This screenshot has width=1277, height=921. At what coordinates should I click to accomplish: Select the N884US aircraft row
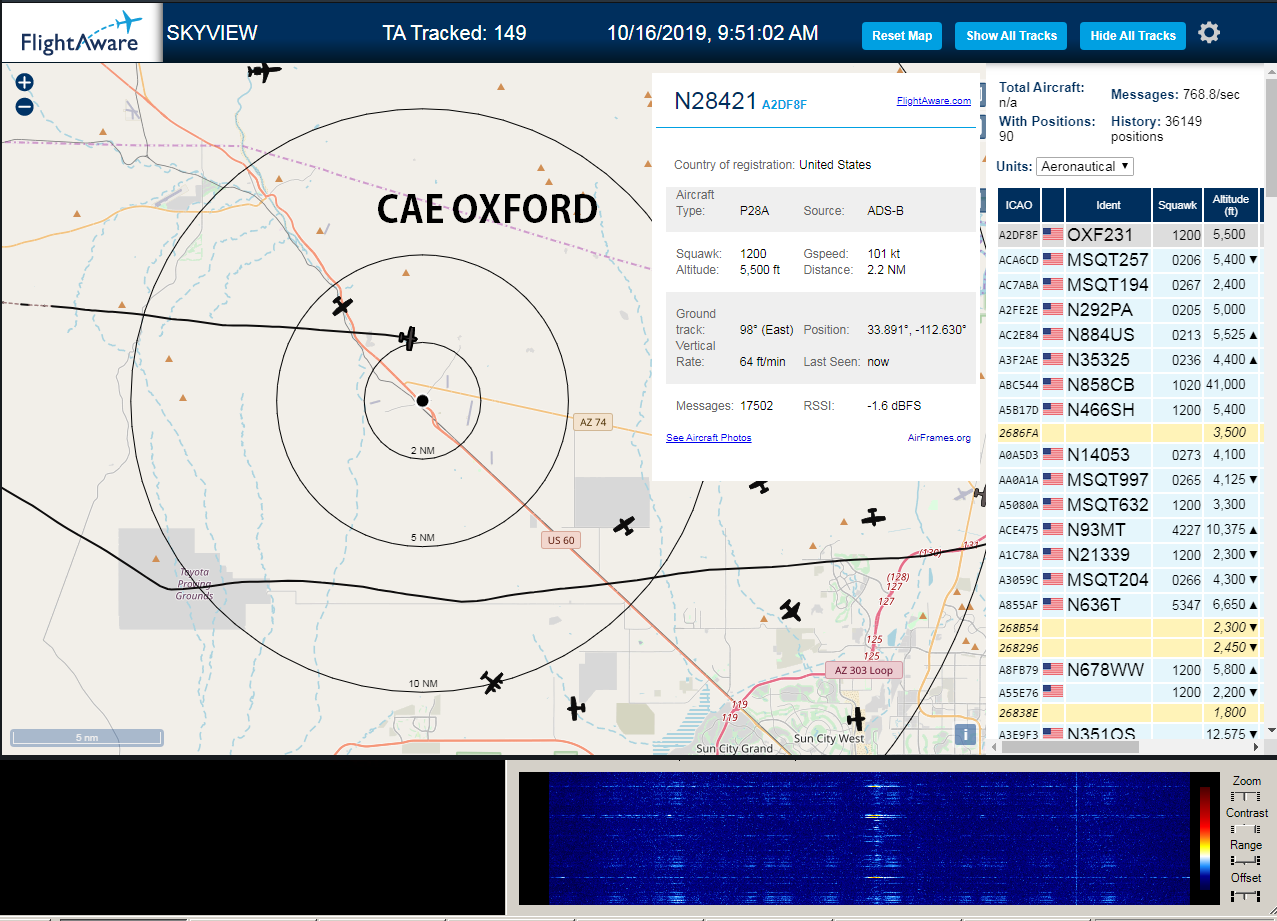pyautogui.click(x=1130, y=335)
